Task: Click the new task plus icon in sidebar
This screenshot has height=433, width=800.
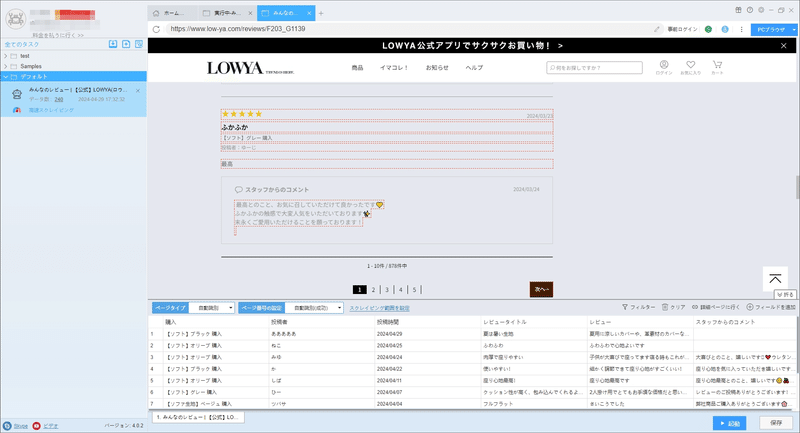Action: [126, 44]
